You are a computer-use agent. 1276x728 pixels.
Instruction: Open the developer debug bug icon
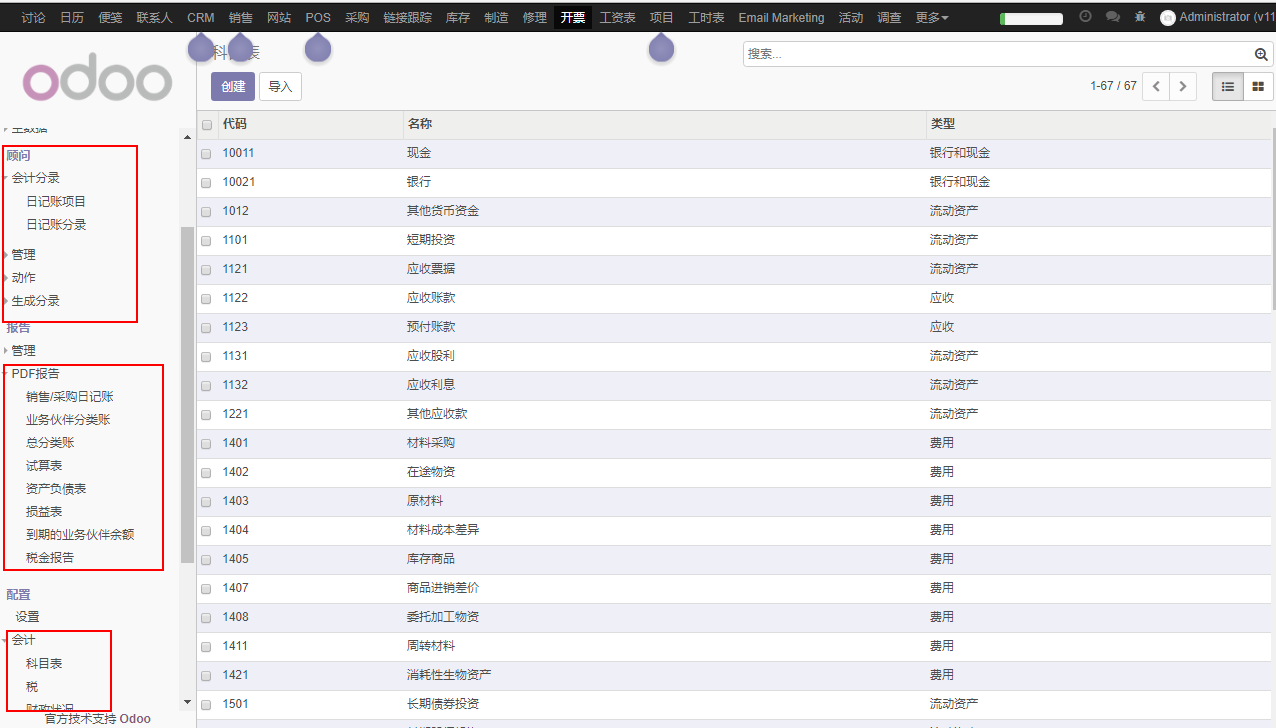click(x=1140, y=17)
